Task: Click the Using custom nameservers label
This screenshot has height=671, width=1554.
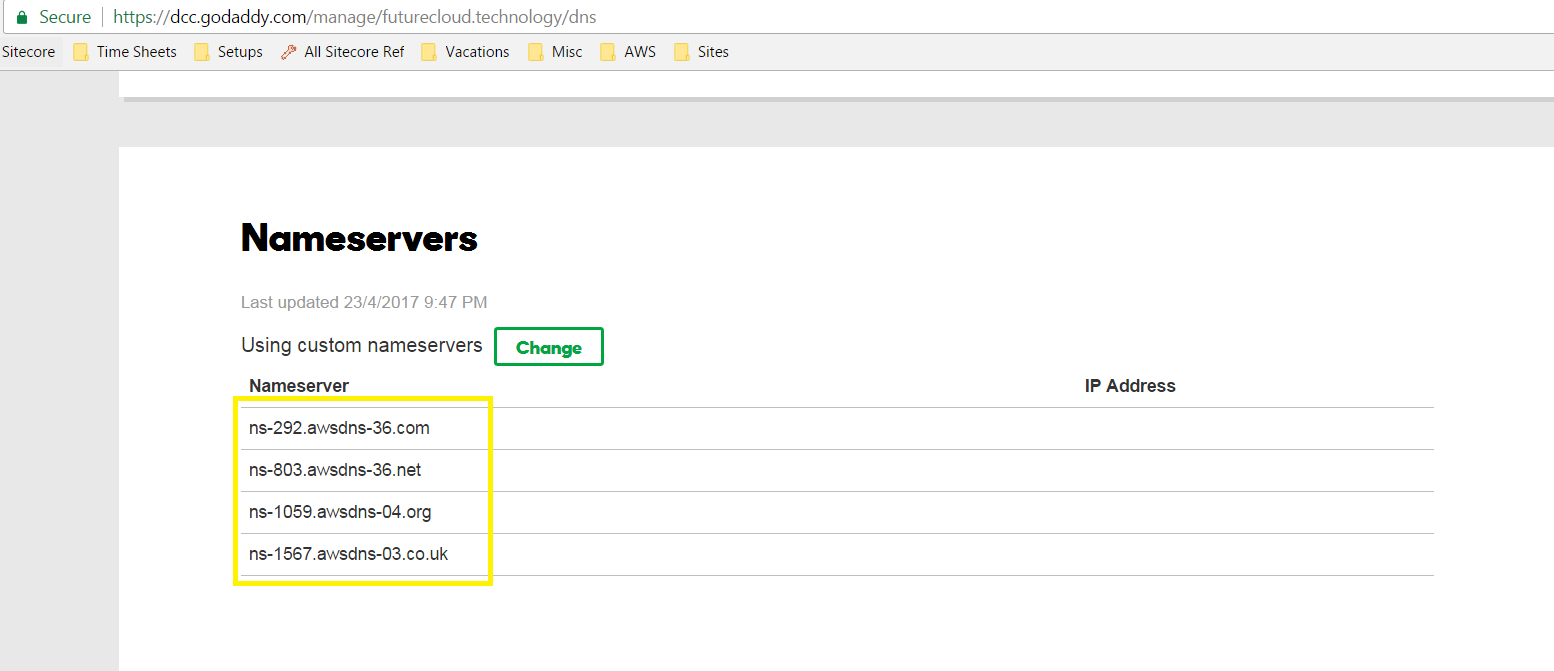Action: pos(362,345)
